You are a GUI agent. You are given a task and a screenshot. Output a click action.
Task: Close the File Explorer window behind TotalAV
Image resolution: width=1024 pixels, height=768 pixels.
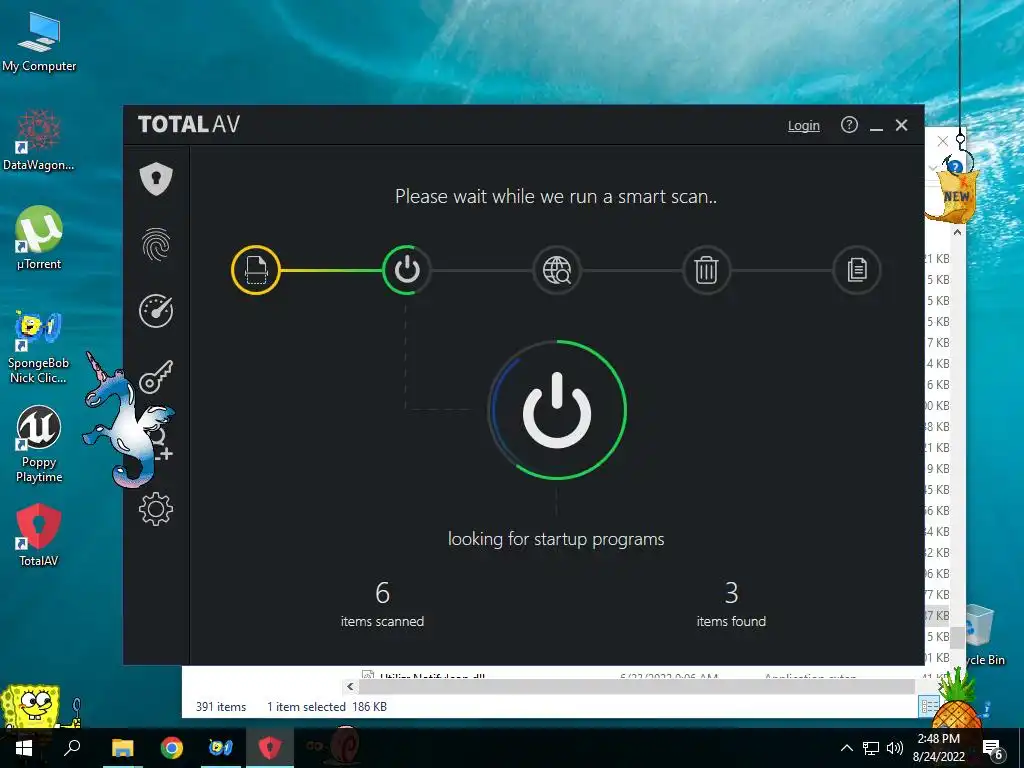point(942,141)
